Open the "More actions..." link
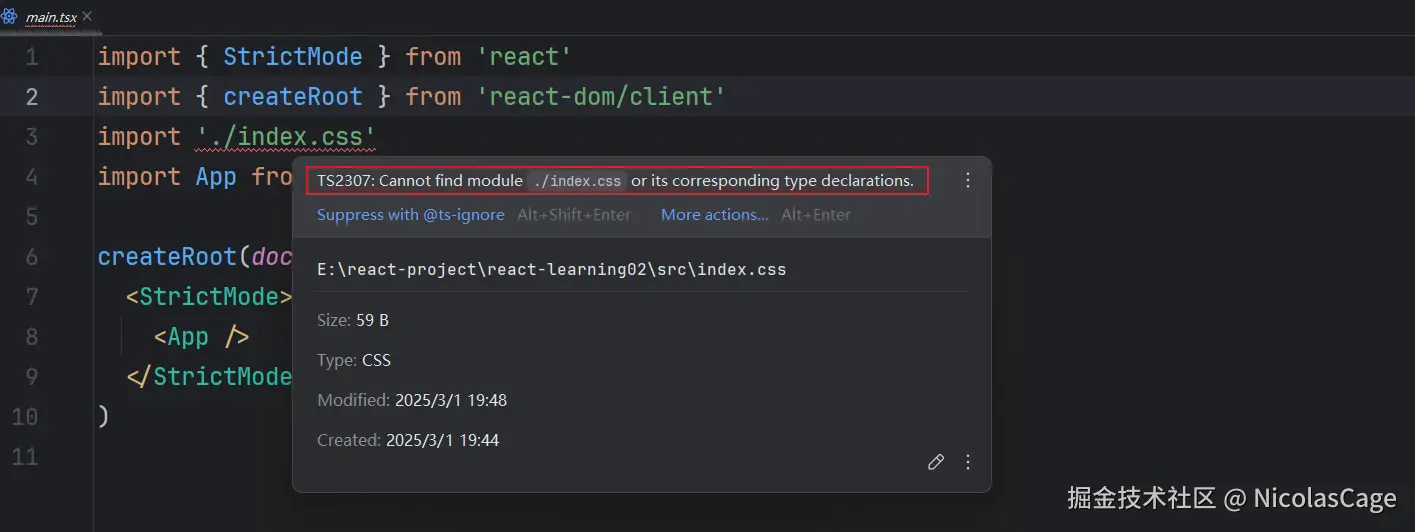Screen dimensions: 1415x532 pyautogui.click(x=714, y=215)
